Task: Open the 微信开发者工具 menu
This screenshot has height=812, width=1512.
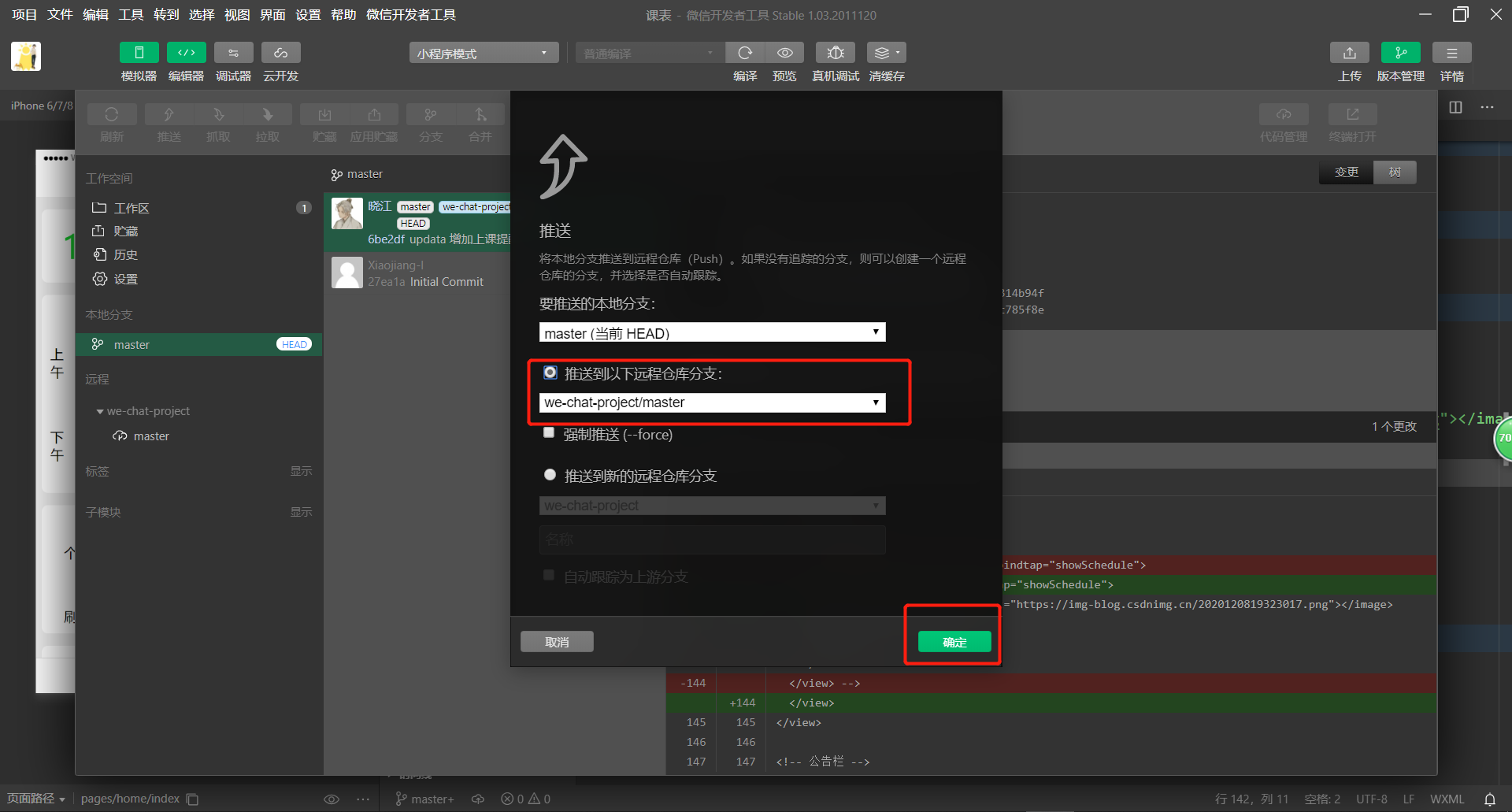Action: [x=411, y=15]
